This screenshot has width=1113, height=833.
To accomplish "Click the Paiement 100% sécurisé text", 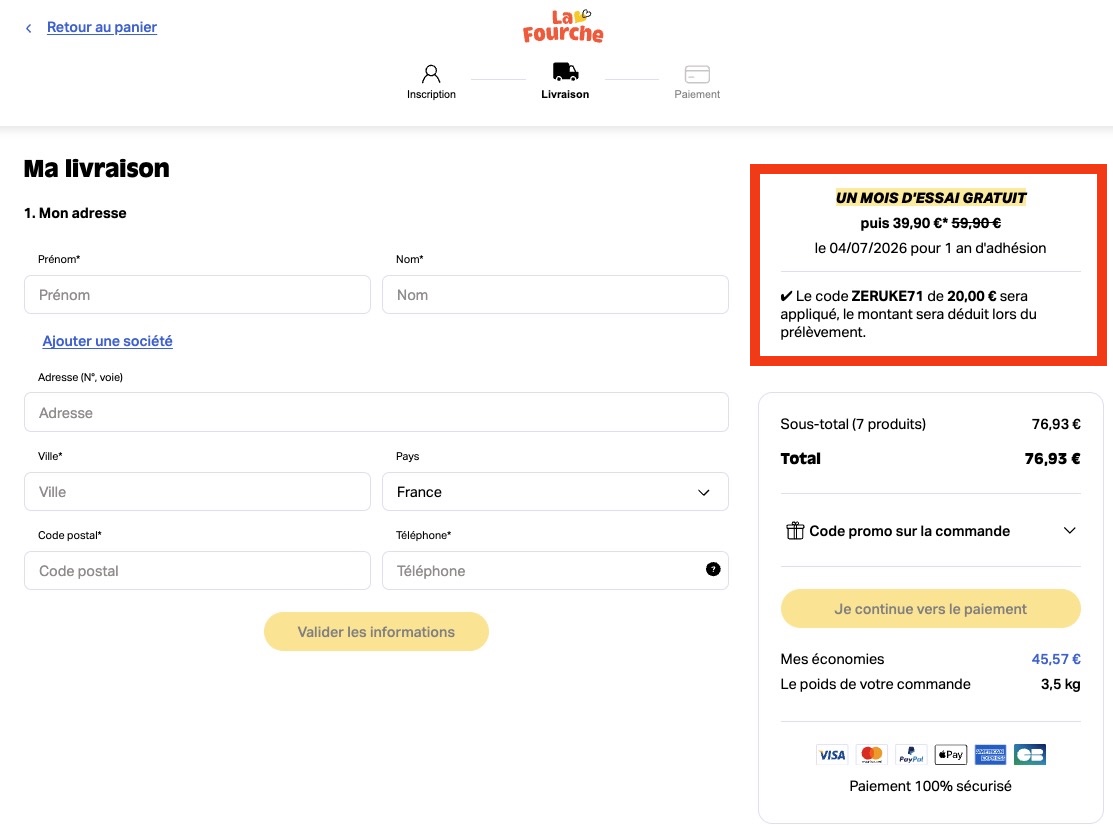I will (931, 786).
